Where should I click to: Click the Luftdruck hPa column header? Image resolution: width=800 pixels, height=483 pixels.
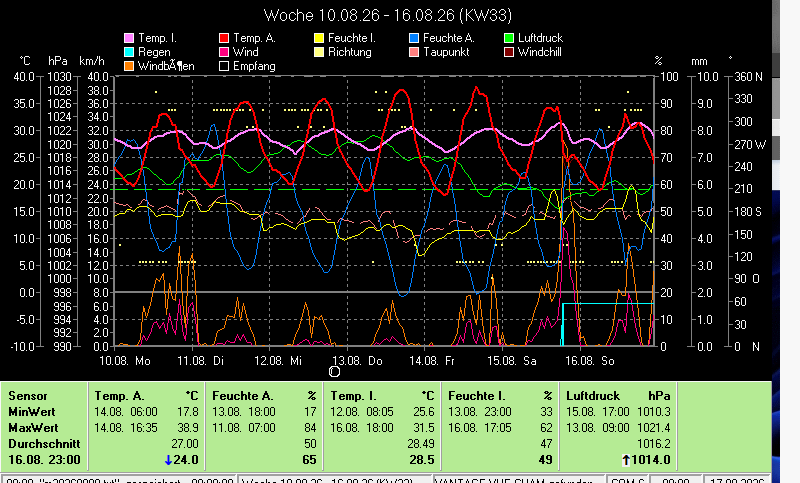click(618, 396)
